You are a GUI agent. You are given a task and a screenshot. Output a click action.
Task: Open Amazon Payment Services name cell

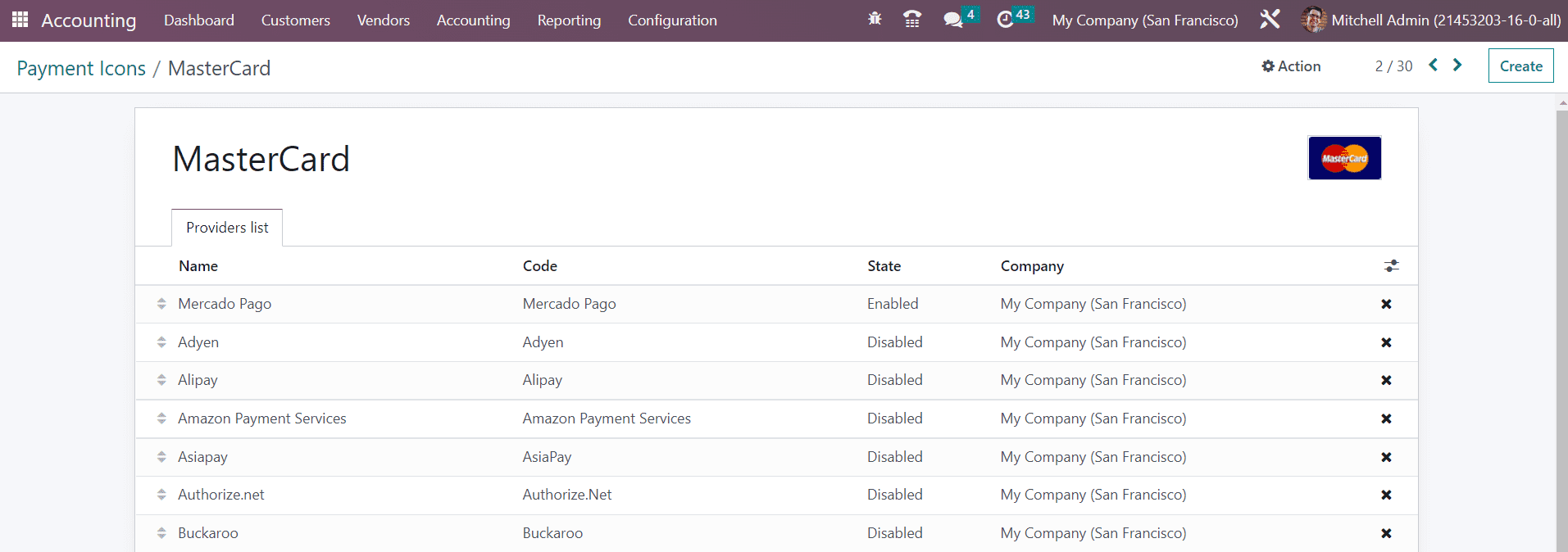[262, 419]
